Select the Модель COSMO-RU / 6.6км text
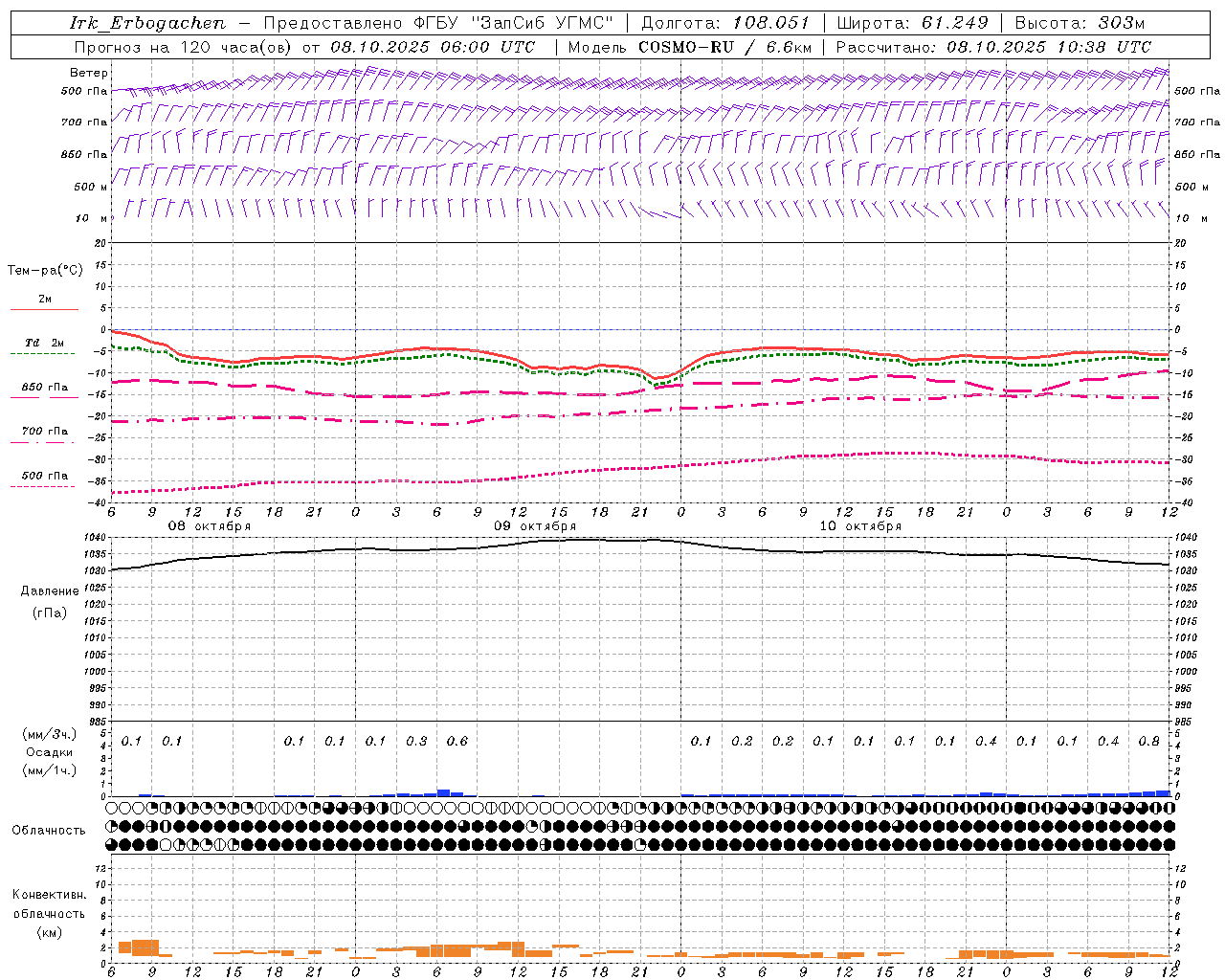Viewport: 1225px width, 980px height. [690, 47]
